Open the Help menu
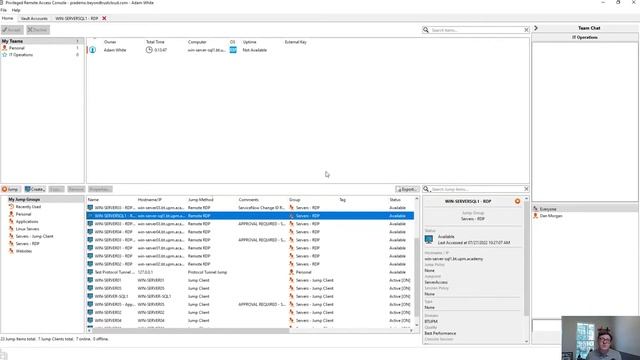This screenshot has width=640, height=360. [16, 10]
